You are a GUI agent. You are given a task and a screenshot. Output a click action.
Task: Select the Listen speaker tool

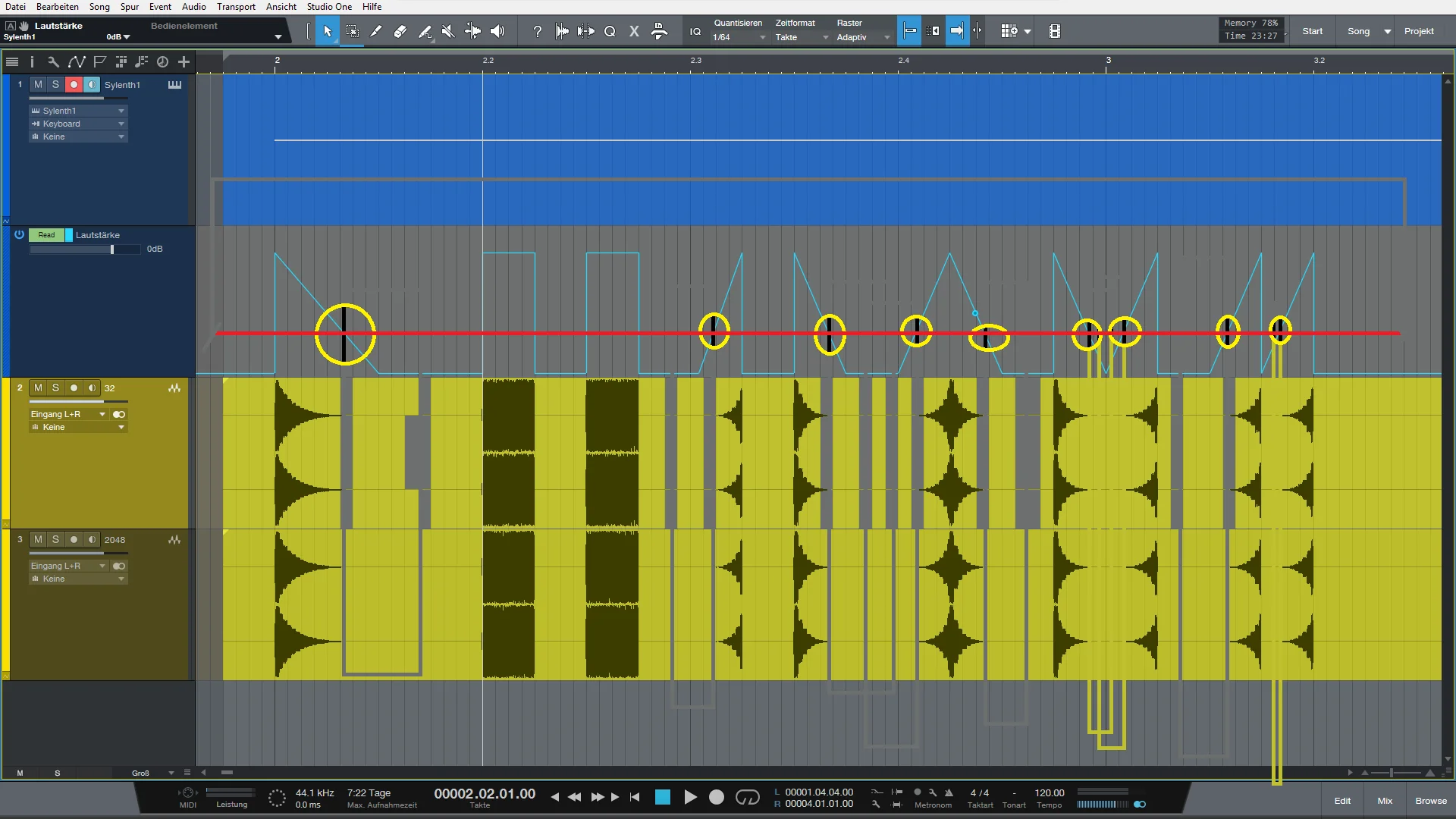(x=497, y=31)
